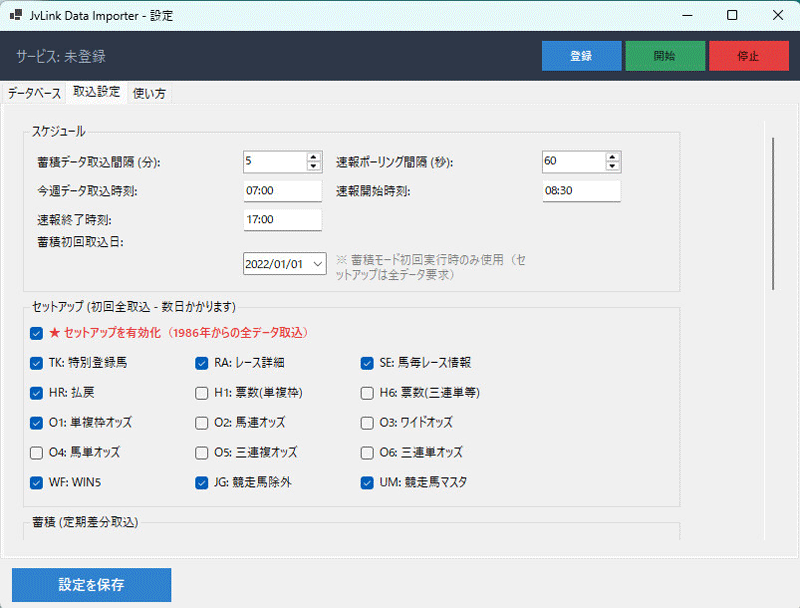Decrease 速報ポーリング間隔 with the down arrow

(613, 166)
